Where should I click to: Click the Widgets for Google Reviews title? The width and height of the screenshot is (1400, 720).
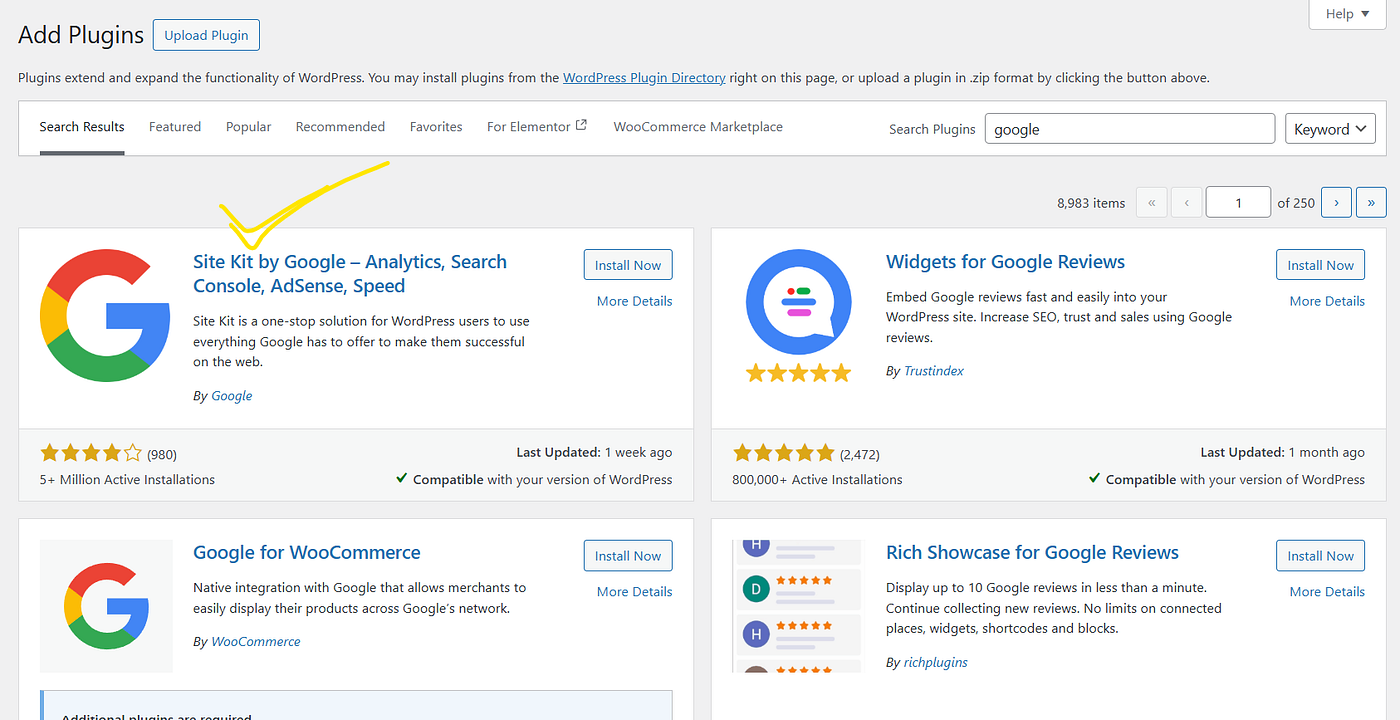click(1005, 262)
